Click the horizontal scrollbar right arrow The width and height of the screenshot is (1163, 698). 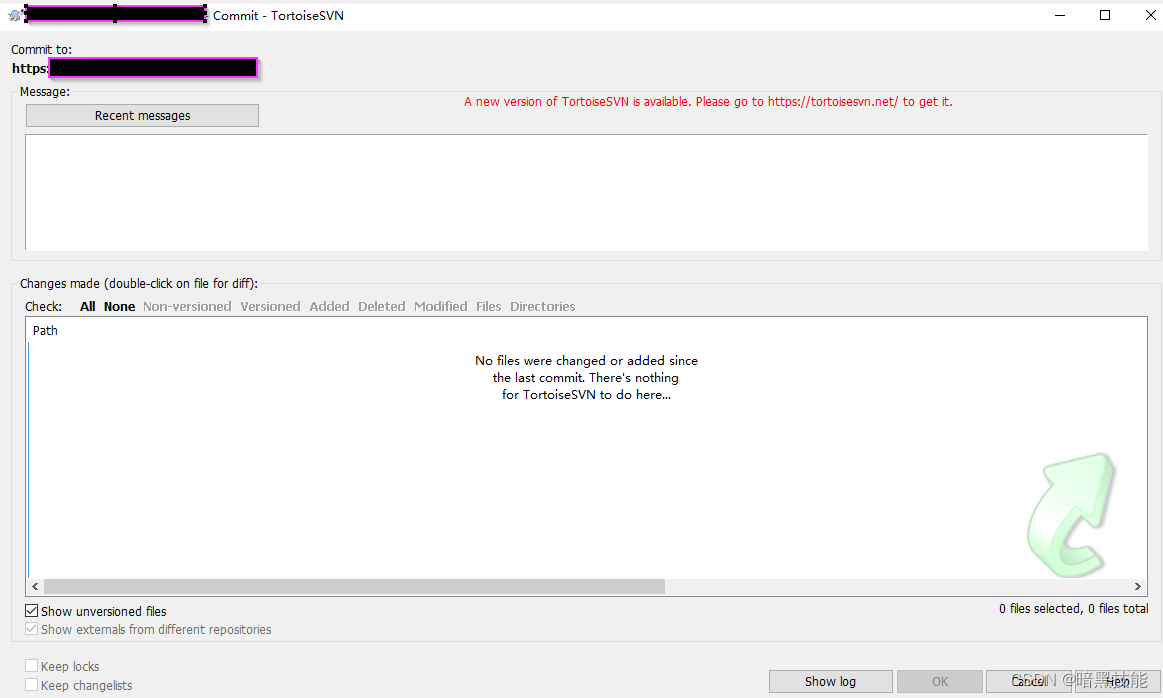point(1138,587)
